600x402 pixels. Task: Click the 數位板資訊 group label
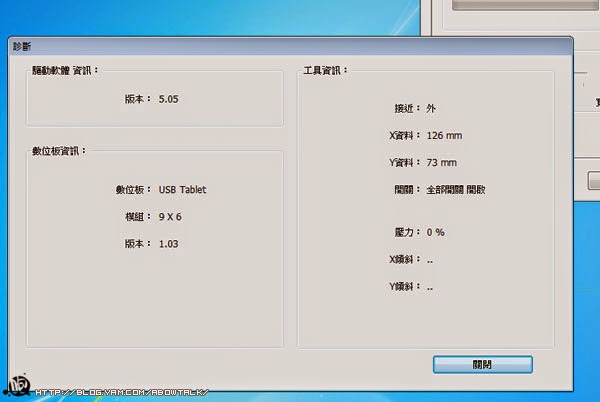[x=59, y=151]
